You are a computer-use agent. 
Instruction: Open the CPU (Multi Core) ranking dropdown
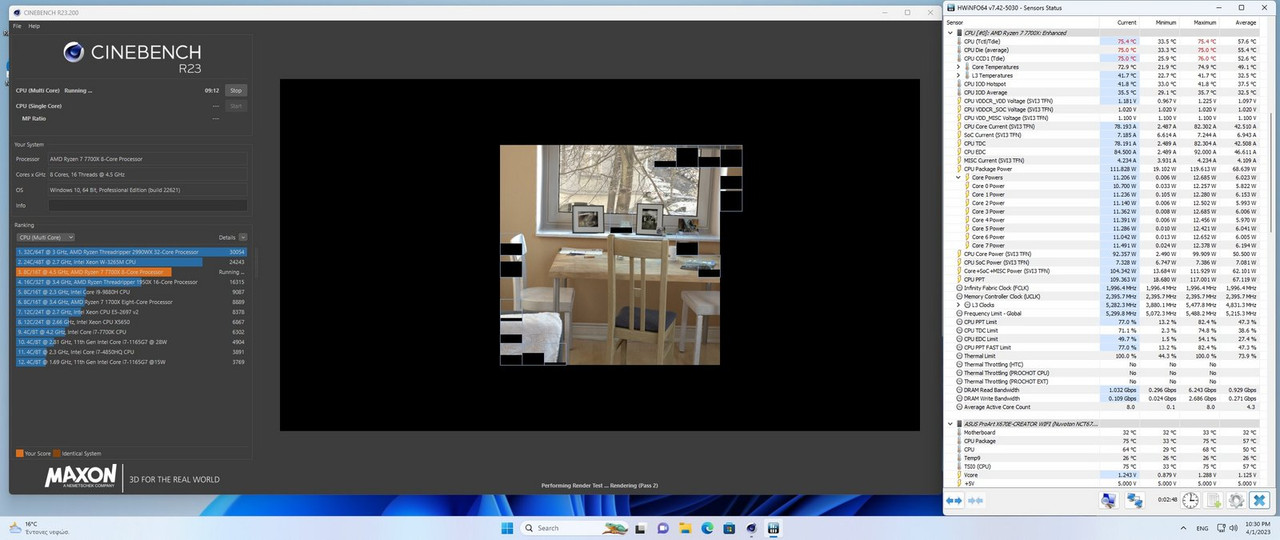pos(45,237)
